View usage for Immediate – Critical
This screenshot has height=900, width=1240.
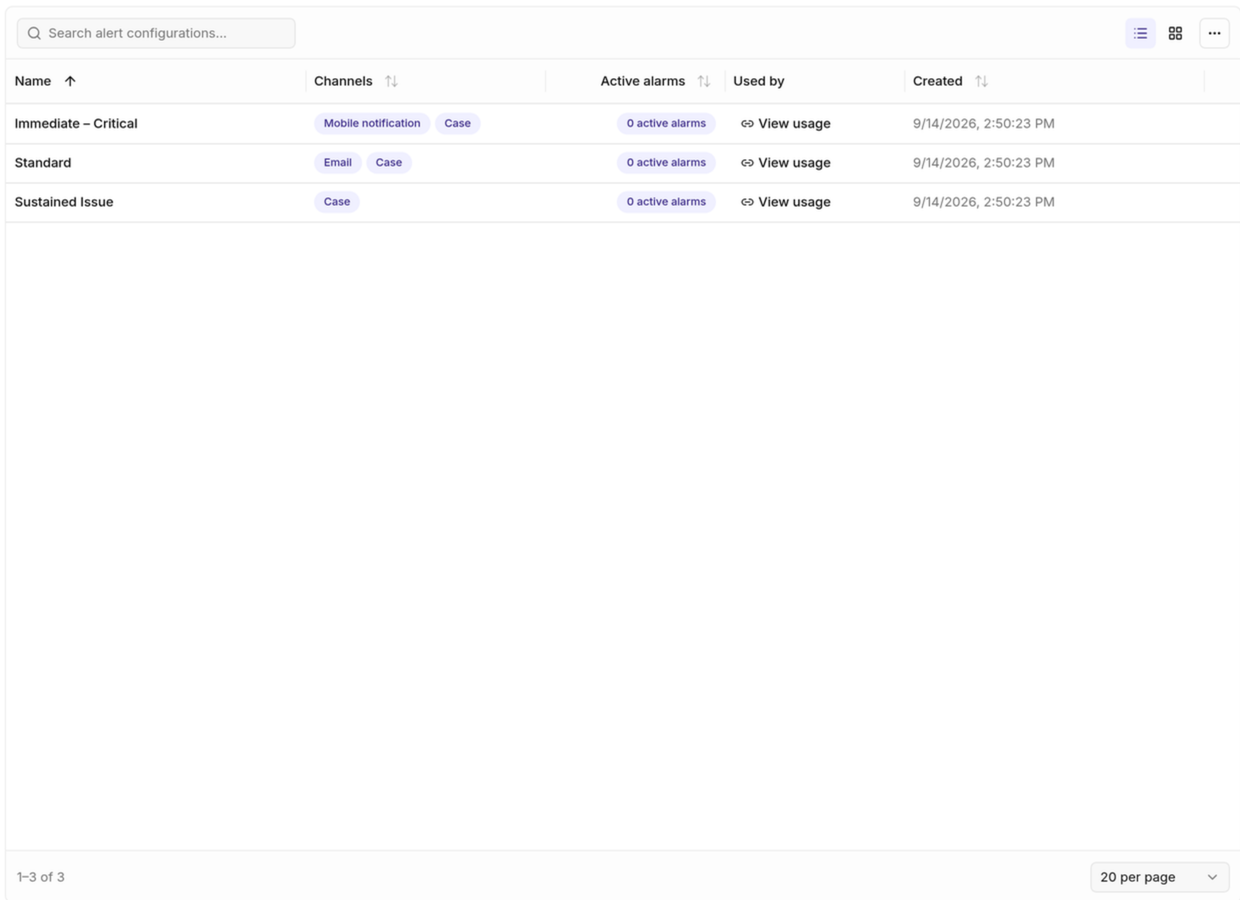tap(786, 124)
